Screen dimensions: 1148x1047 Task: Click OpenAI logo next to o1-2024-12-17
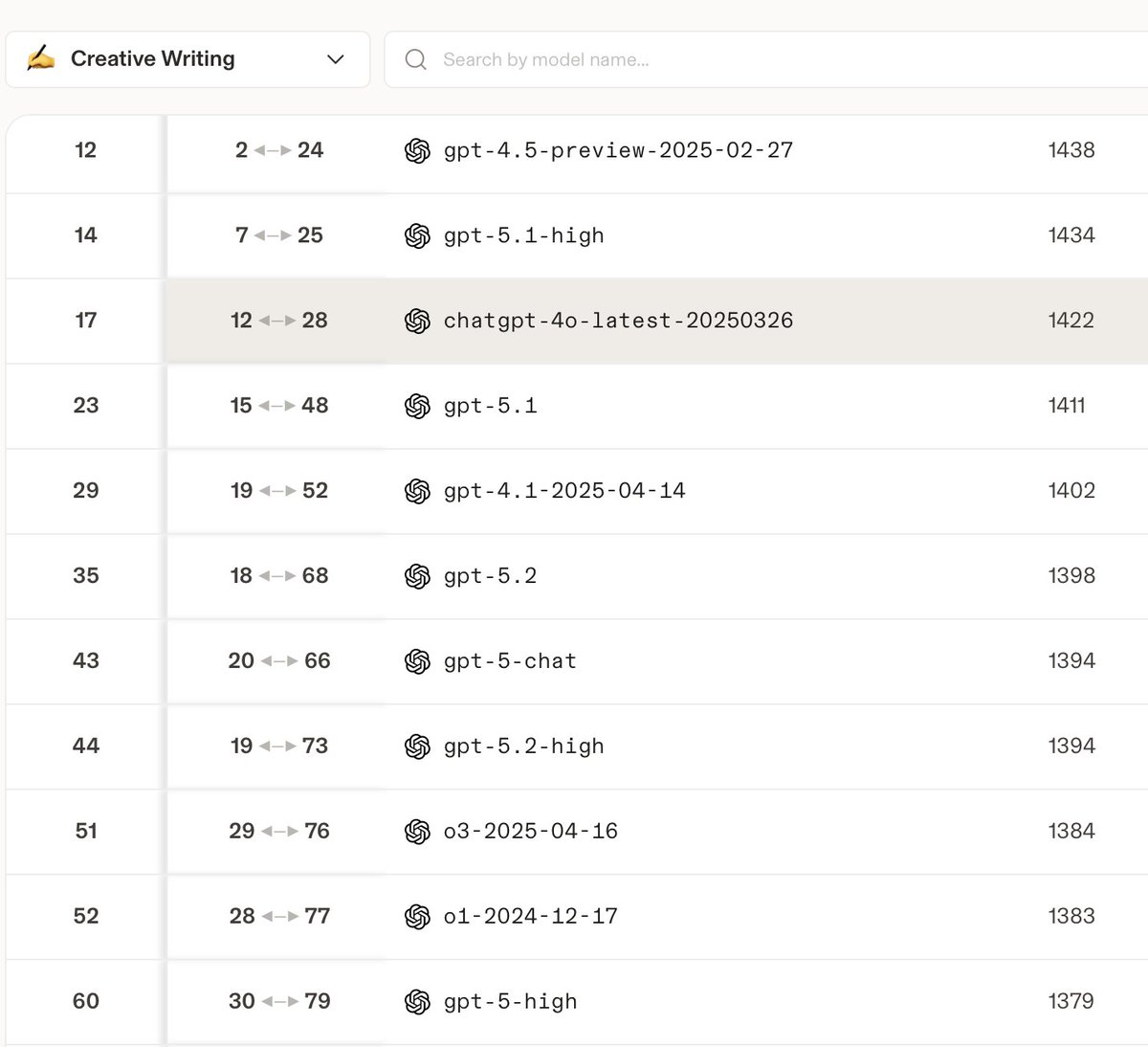417,917
